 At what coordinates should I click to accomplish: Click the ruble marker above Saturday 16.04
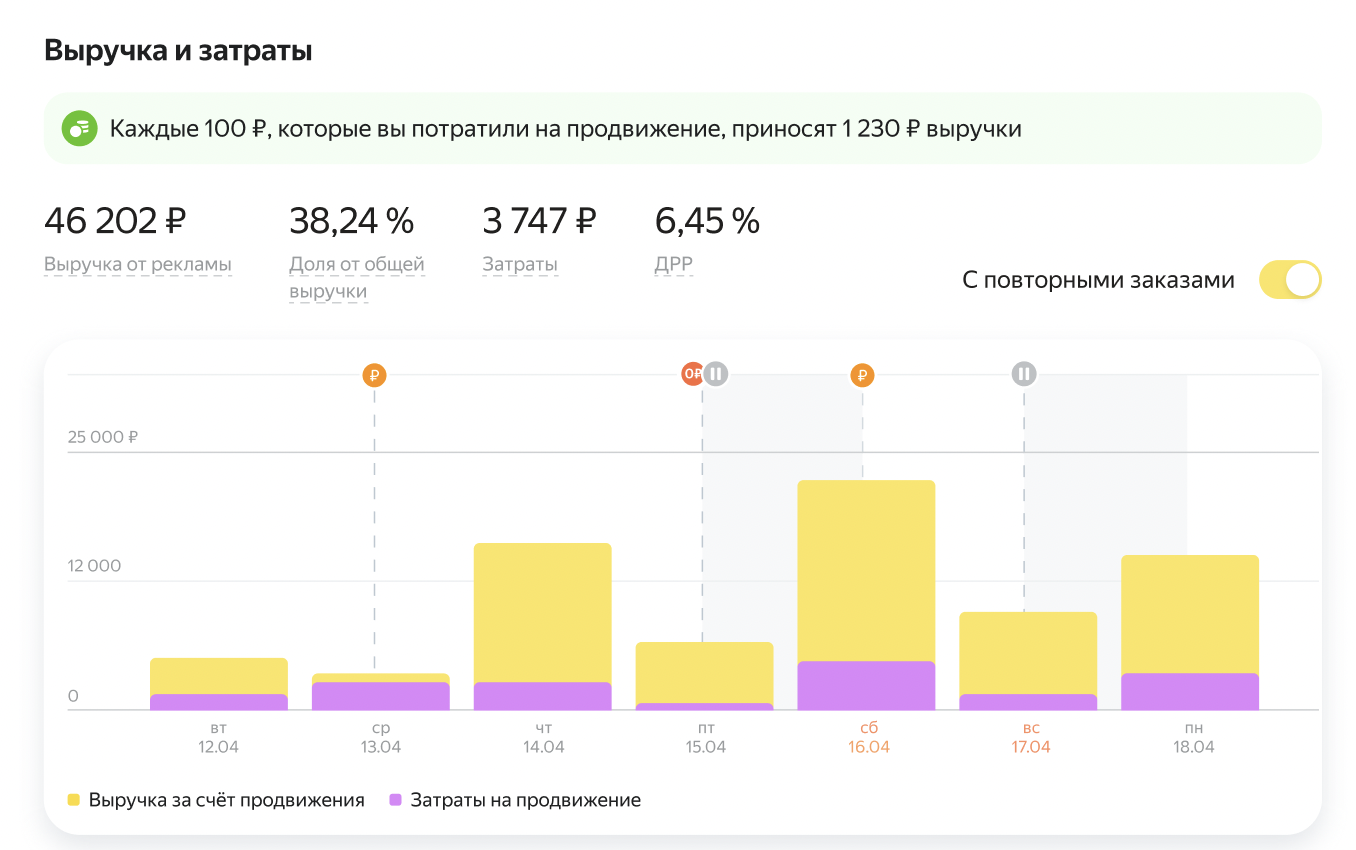(x=862, y=375)
